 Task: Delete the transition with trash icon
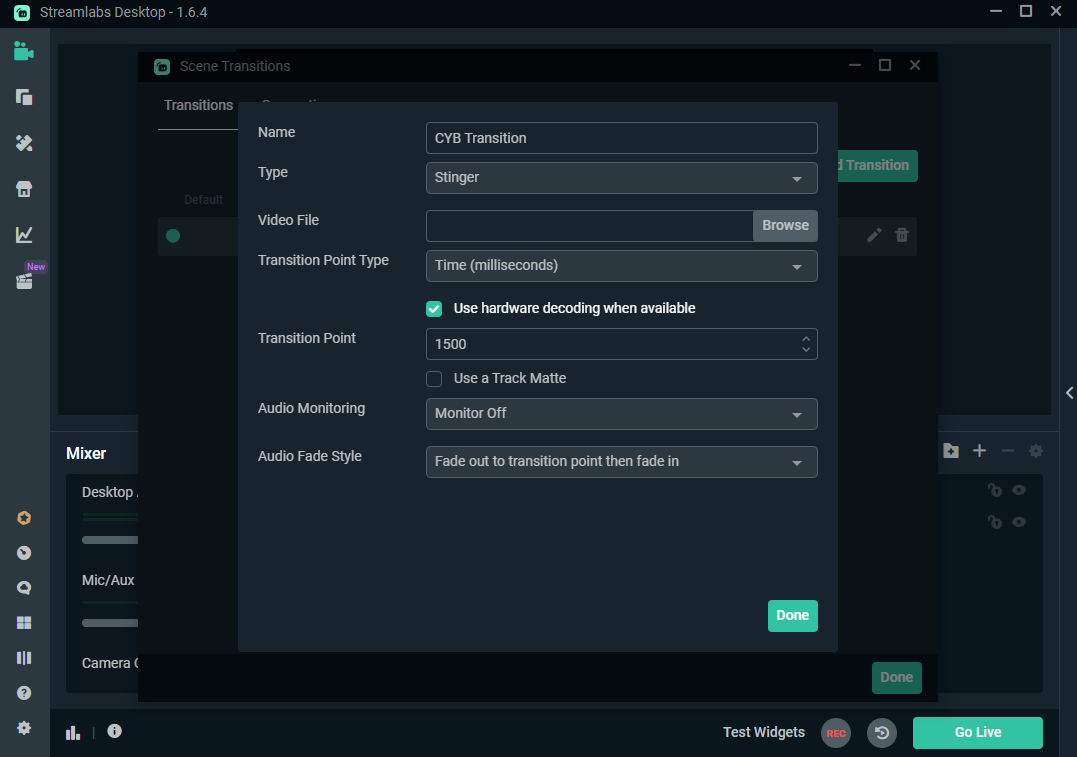pos(902,235)
